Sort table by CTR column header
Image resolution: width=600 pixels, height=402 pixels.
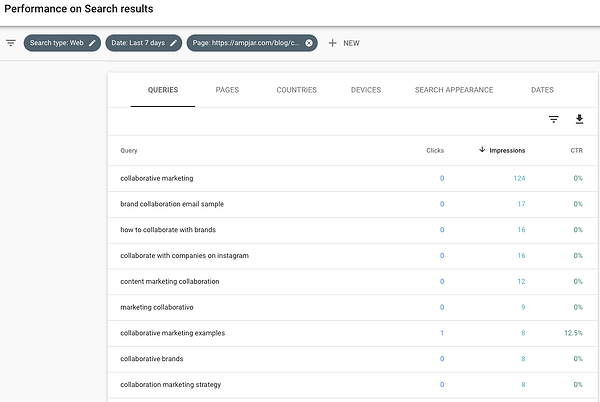coord(576,150)
